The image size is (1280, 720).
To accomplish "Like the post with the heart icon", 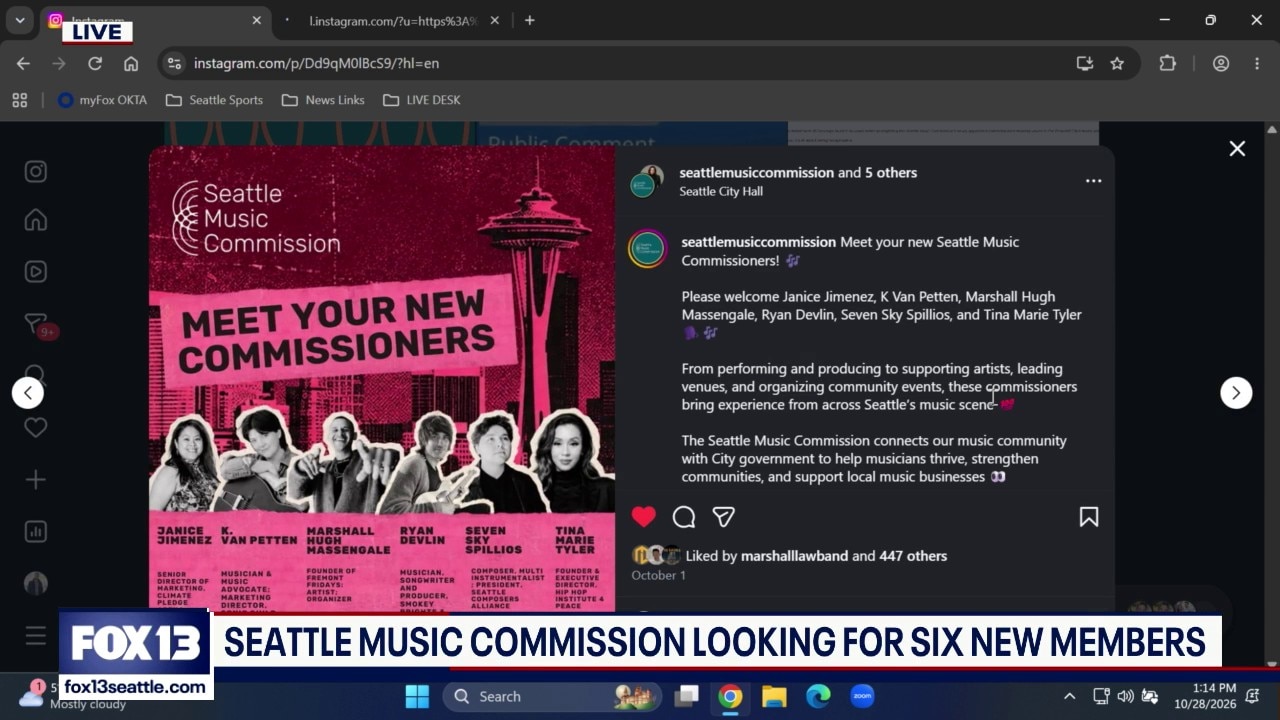I will pos(644,517).
